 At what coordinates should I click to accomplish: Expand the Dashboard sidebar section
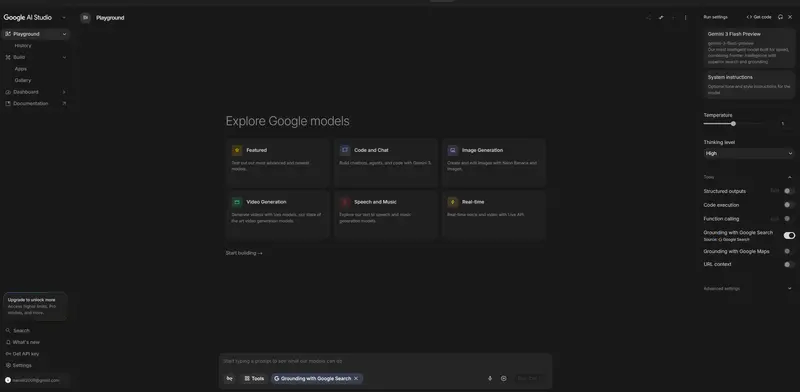(x=36, y=92)
